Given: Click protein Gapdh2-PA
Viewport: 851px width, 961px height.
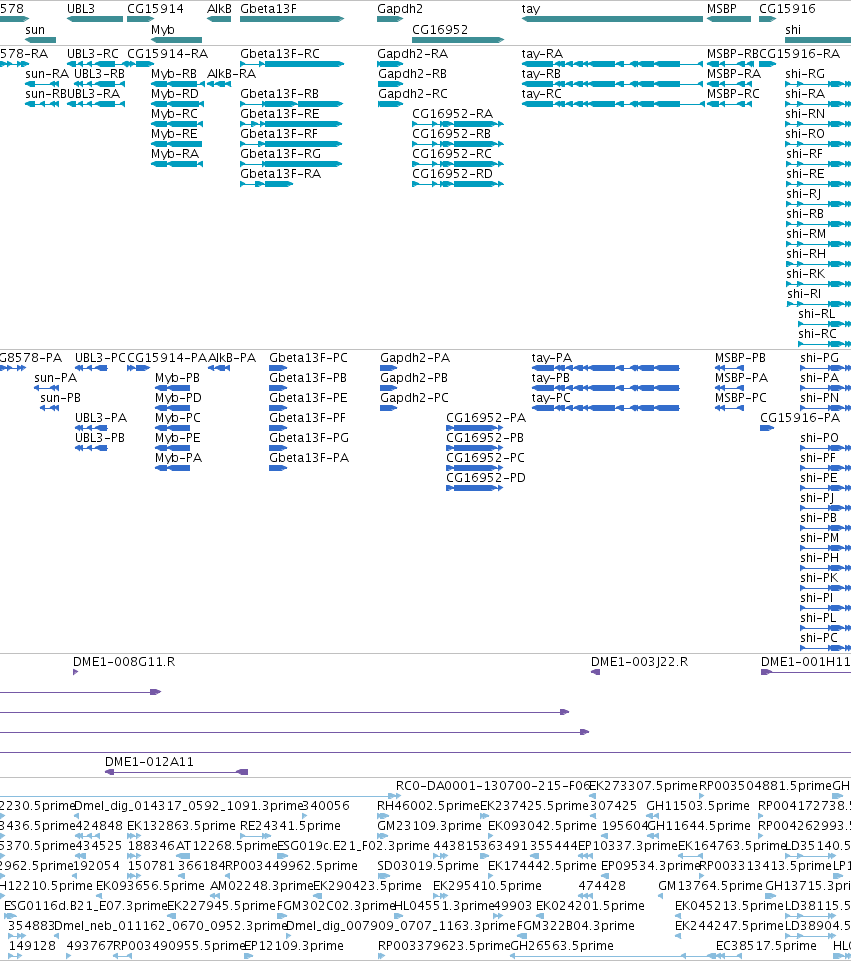Looking at the screenshot, I should coord(388,368).
